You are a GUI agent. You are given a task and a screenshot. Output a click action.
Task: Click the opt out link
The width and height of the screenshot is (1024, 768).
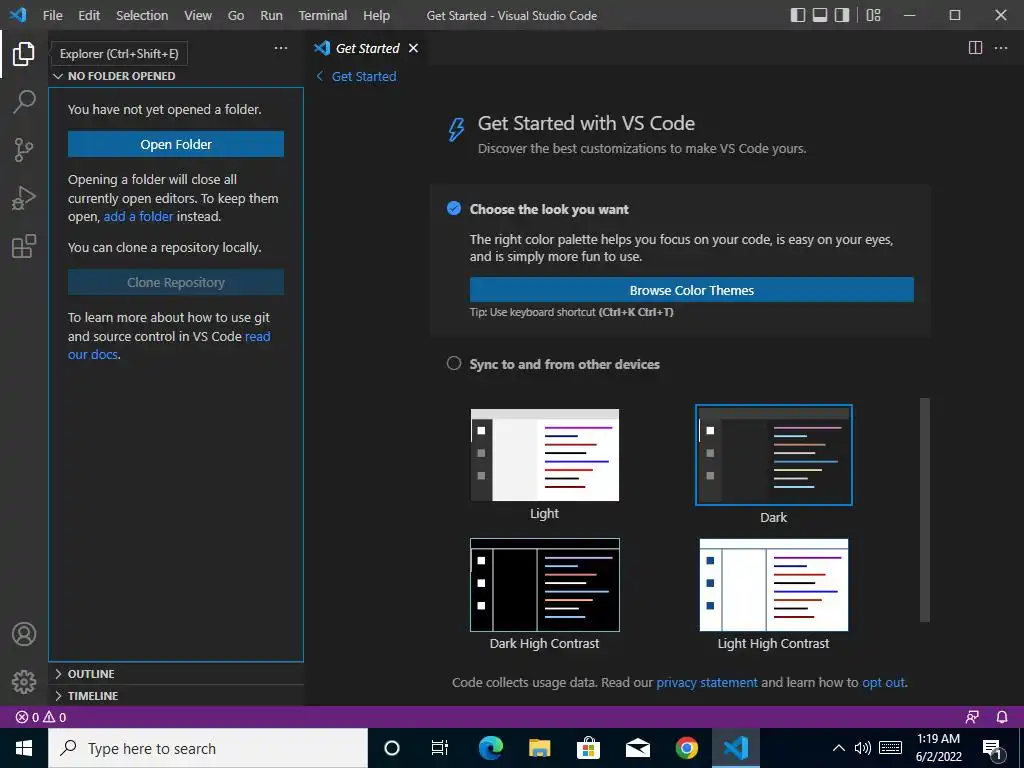coord(884,682)
